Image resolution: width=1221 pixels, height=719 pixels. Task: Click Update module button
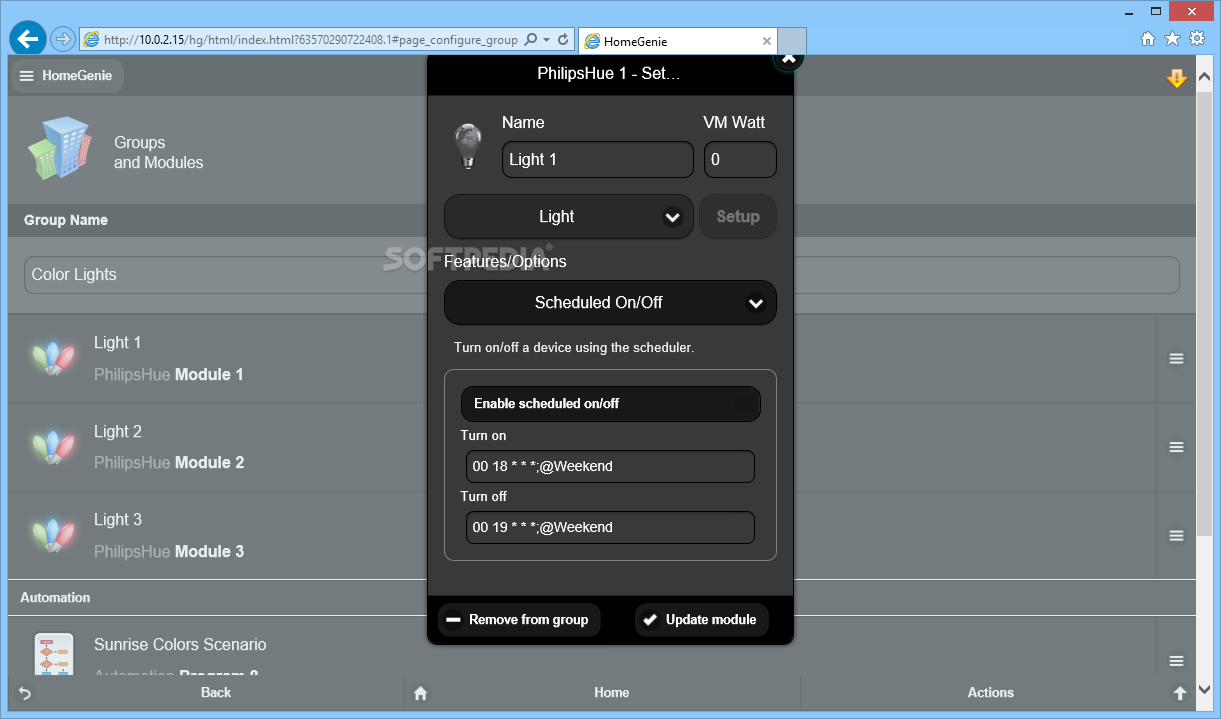tap(702, 620)
